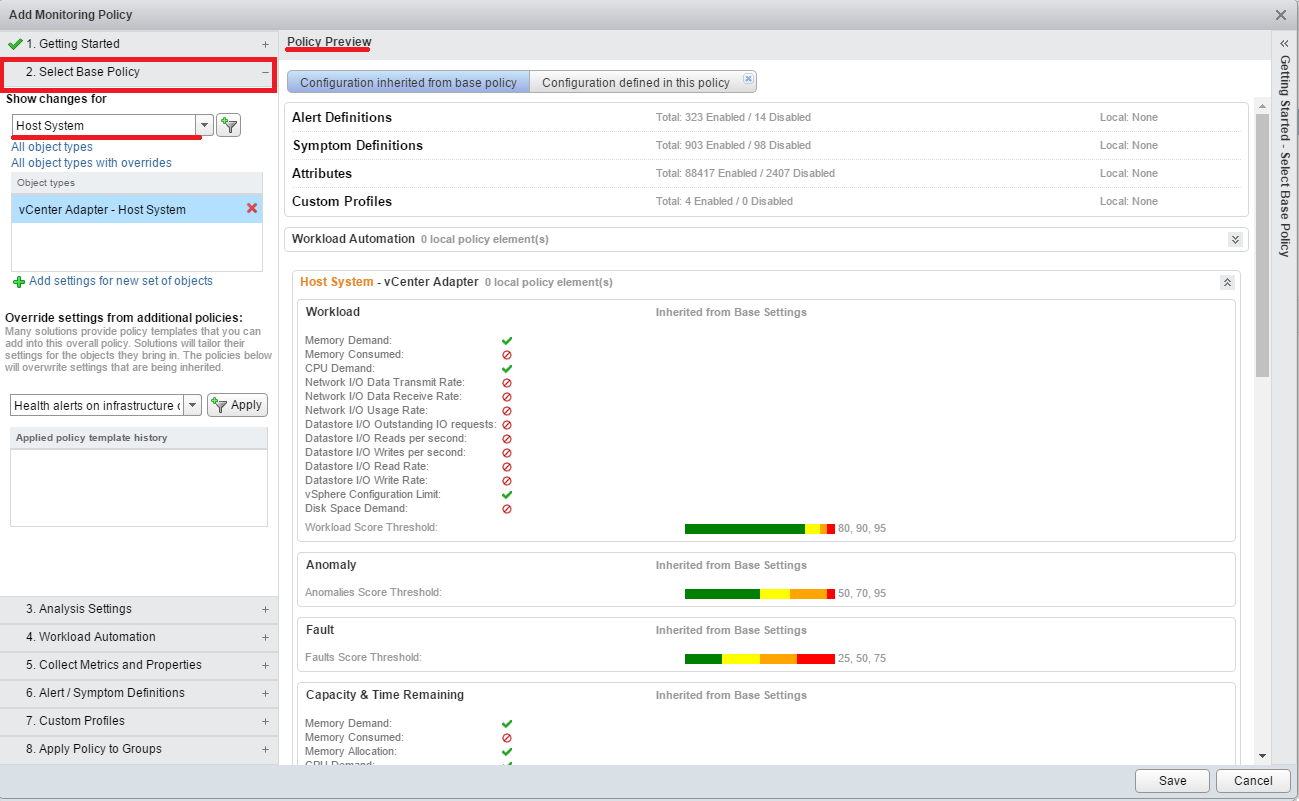Remove vCenter Adapter - Host System object type

tap(252, 208)
